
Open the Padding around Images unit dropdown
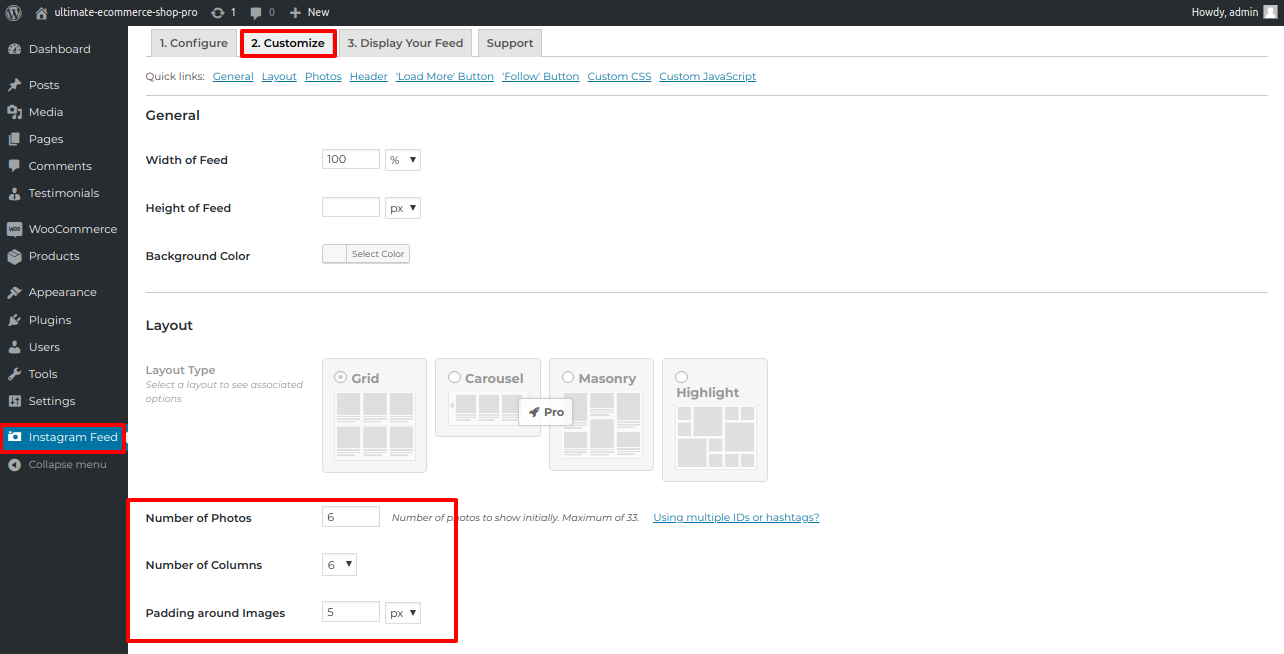403,613
